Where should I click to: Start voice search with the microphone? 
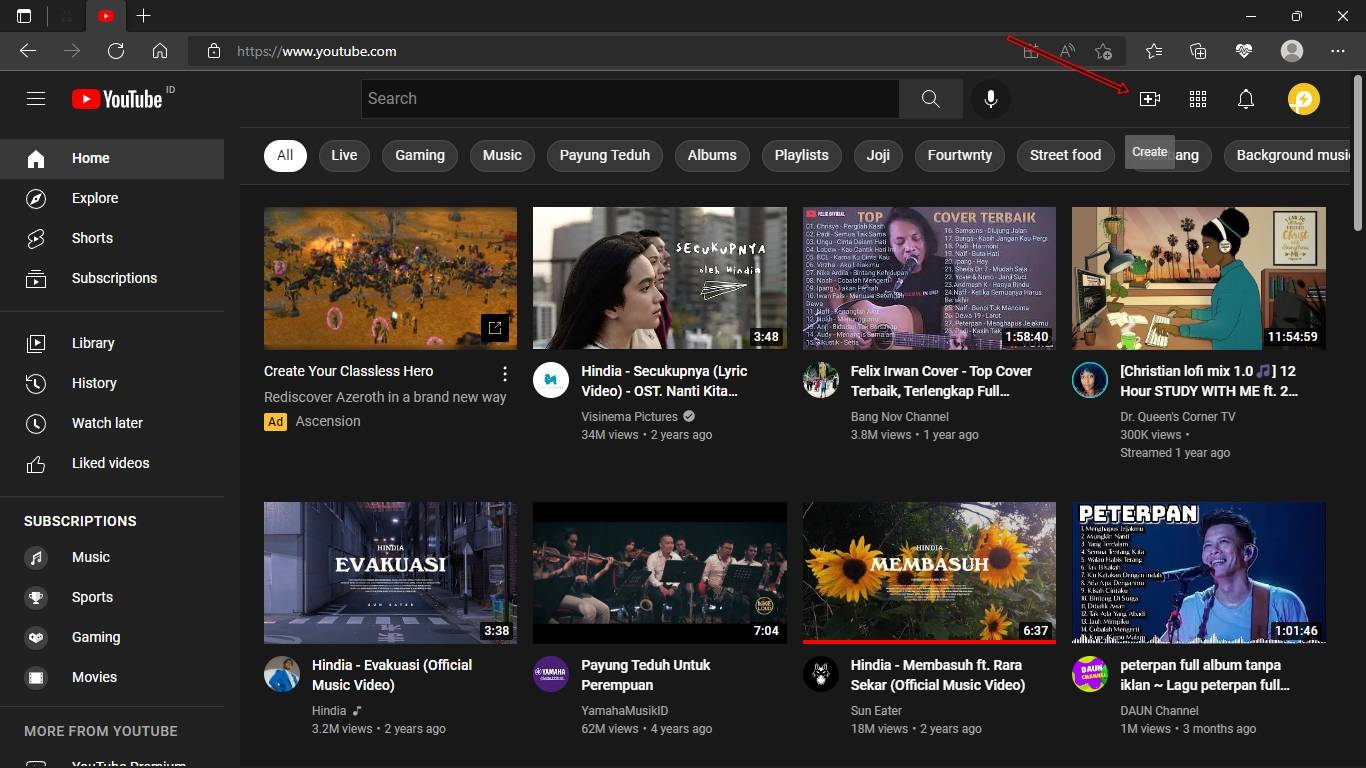tap(990, 98)
